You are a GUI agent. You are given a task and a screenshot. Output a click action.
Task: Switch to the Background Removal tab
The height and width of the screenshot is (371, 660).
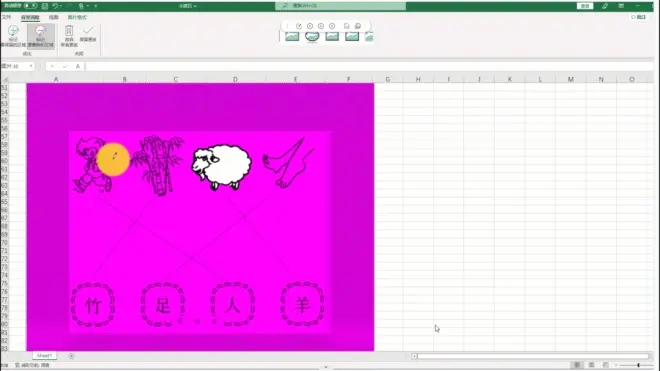tap(30, 17)
